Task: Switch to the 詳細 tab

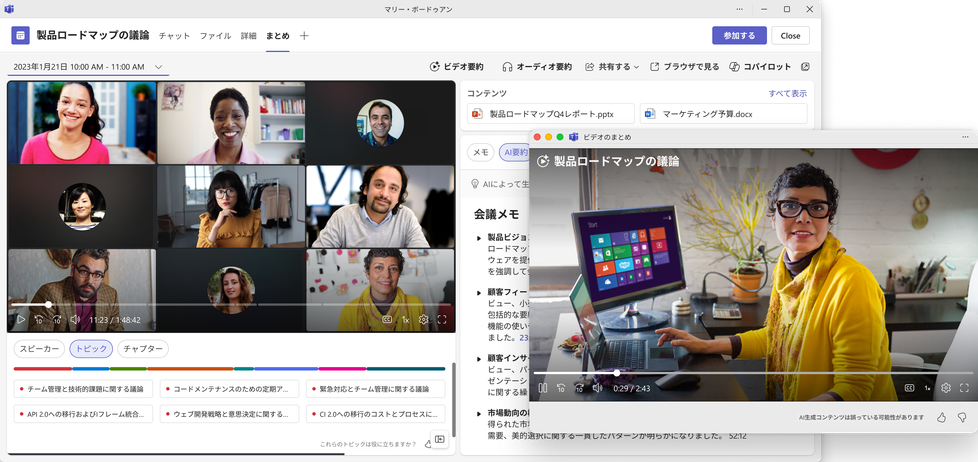Action: 248,36
